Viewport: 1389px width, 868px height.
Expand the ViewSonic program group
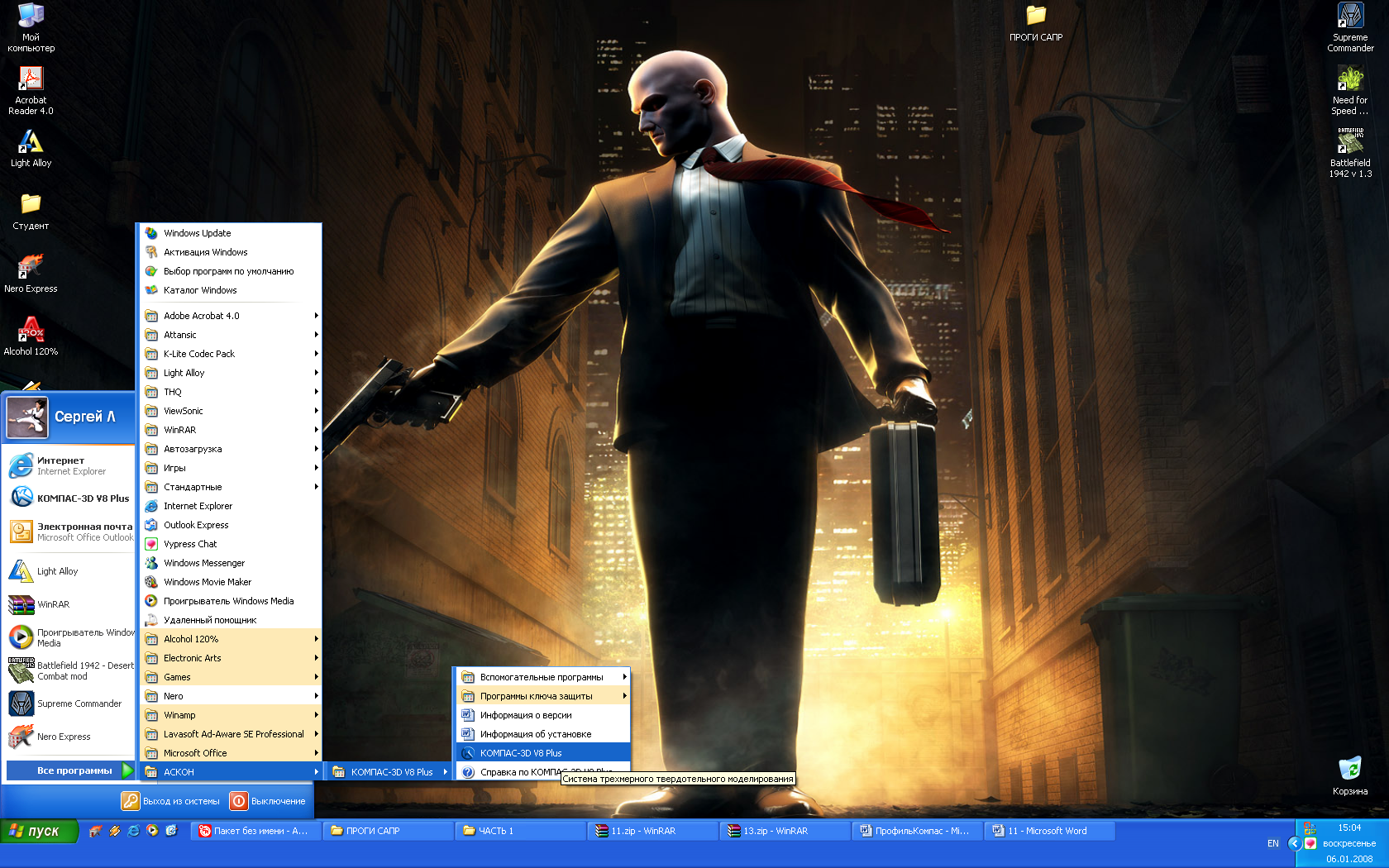tap(231, 411)
